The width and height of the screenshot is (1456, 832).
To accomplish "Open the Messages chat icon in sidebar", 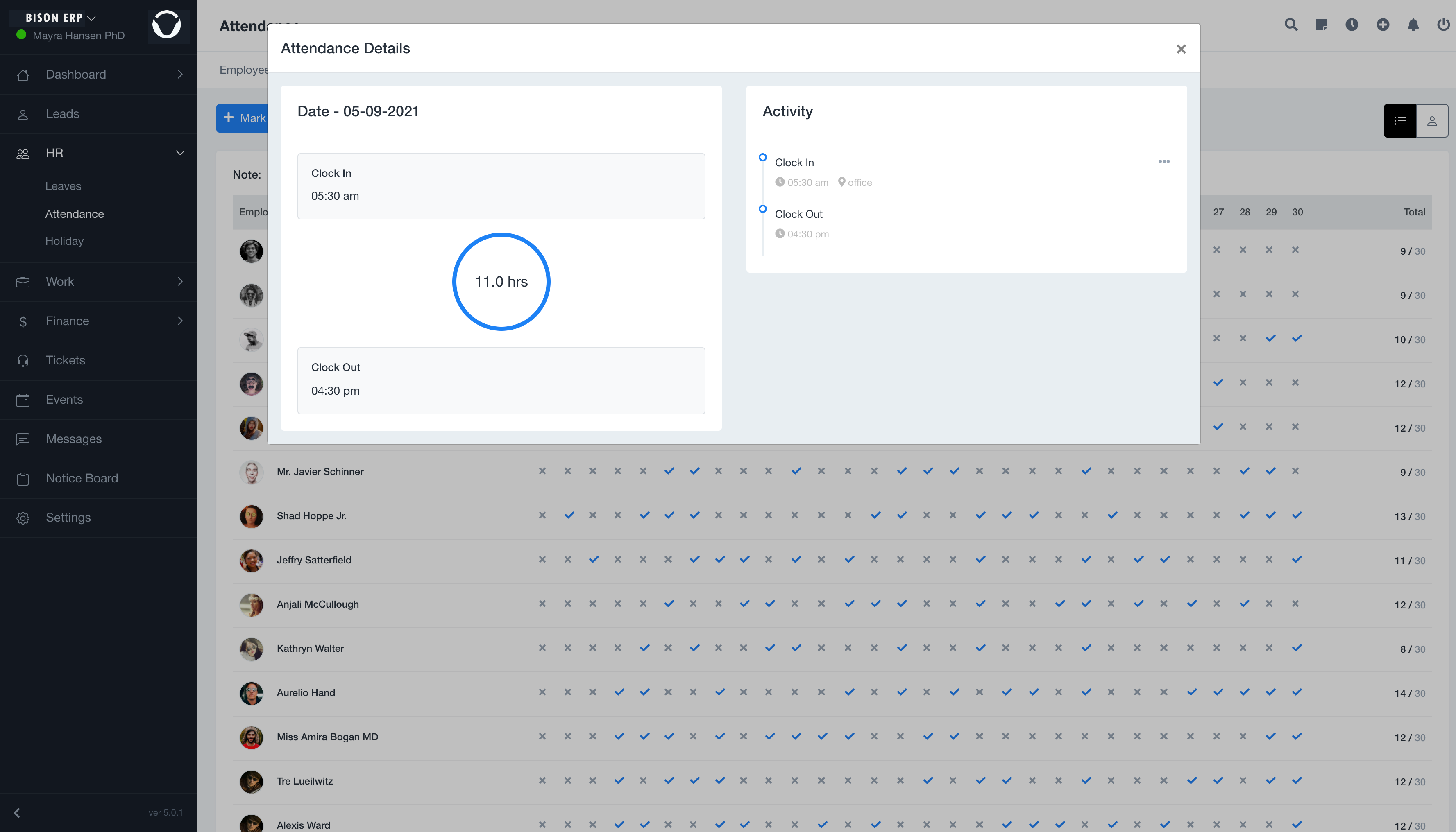I will 23,439.
